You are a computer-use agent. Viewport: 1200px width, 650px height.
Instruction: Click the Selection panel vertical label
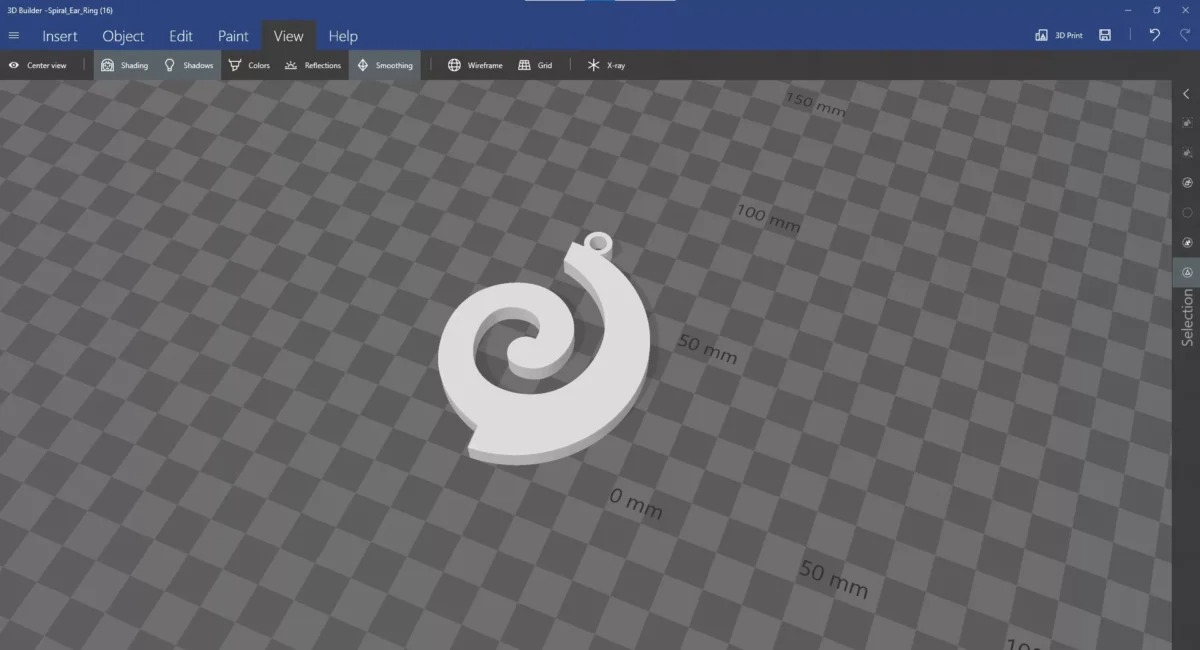point(1187,317)
